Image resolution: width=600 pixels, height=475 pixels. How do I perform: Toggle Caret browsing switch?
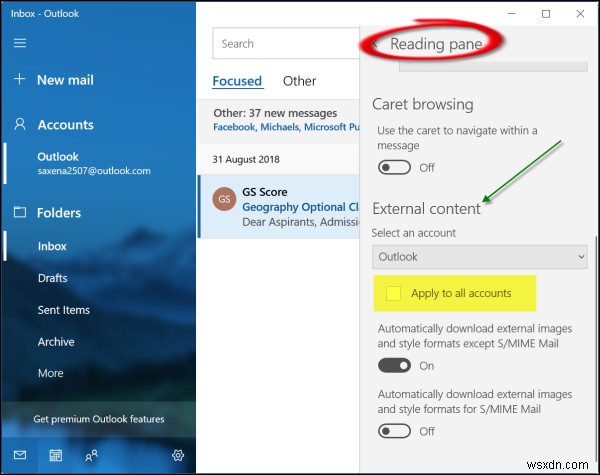(x=394, y=167)
